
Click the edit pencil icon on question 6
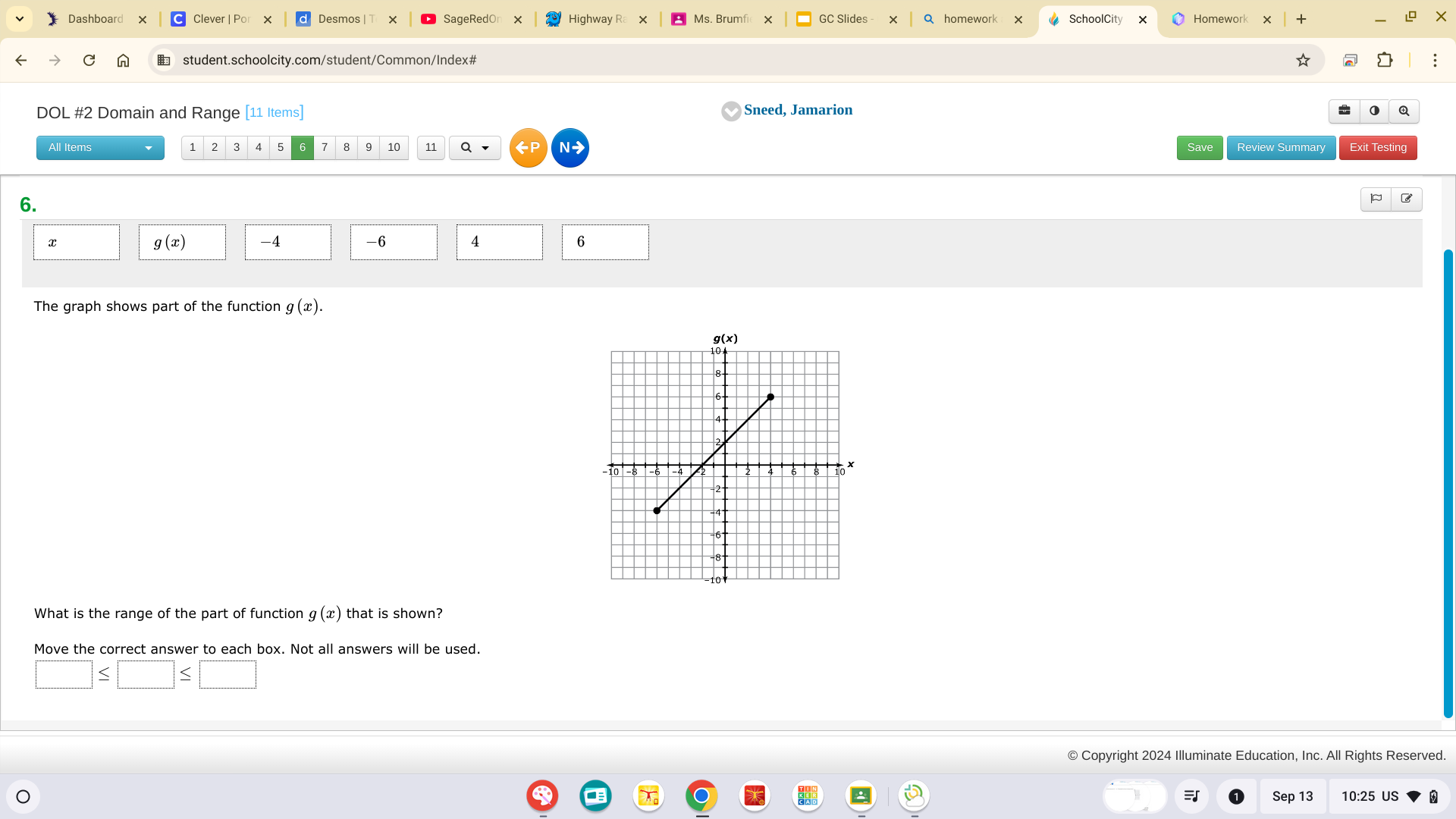click(1407, 198)
